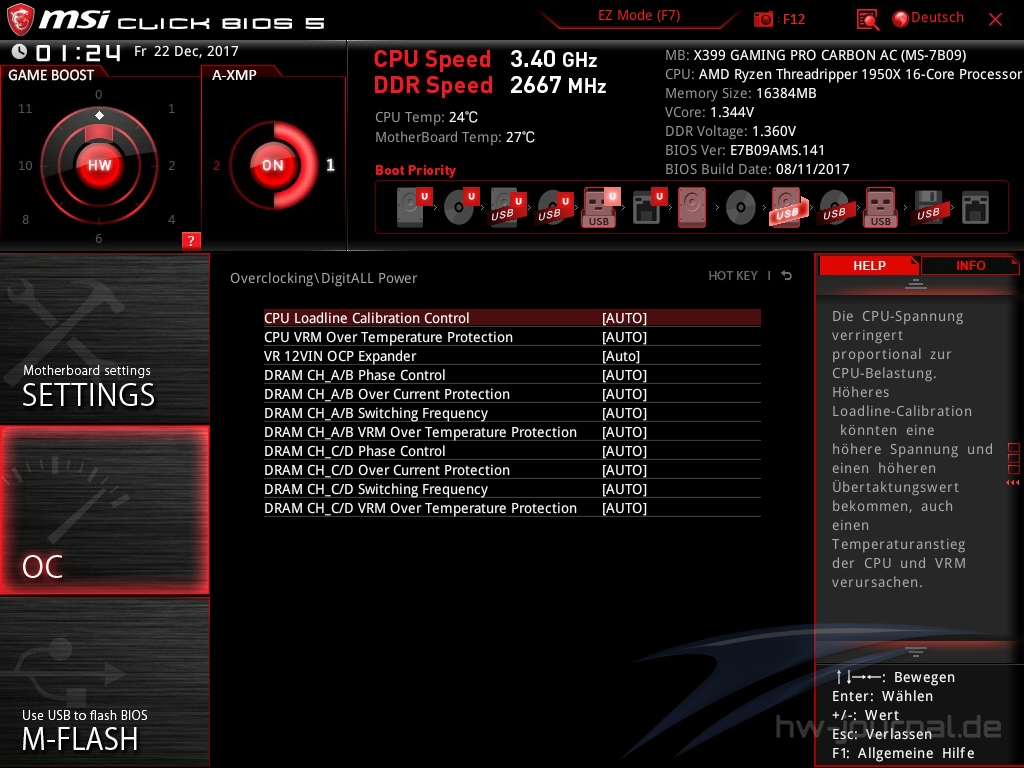The image size is (1024, 768).
Task: Select eleventh boot device non-UEFI USB key
Action: click(x=880, y=207)
